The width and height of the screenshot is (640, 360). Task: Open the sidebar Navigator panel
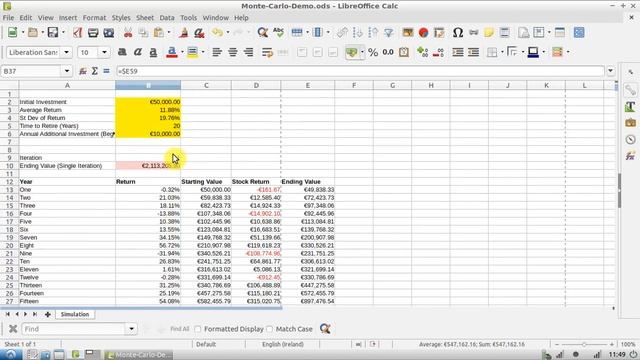pos(630,140)
